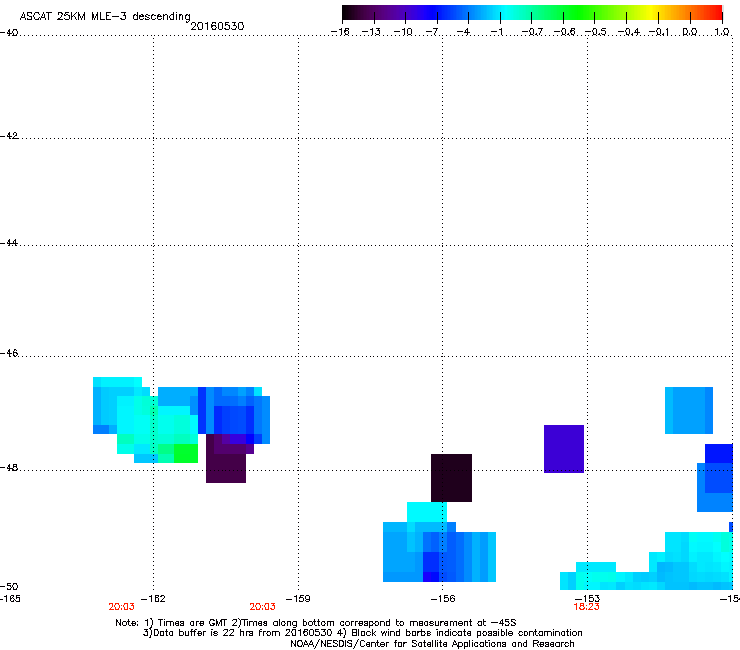
Task: Click the red 20:03 label nearest -162
Action: click(121, 607)
